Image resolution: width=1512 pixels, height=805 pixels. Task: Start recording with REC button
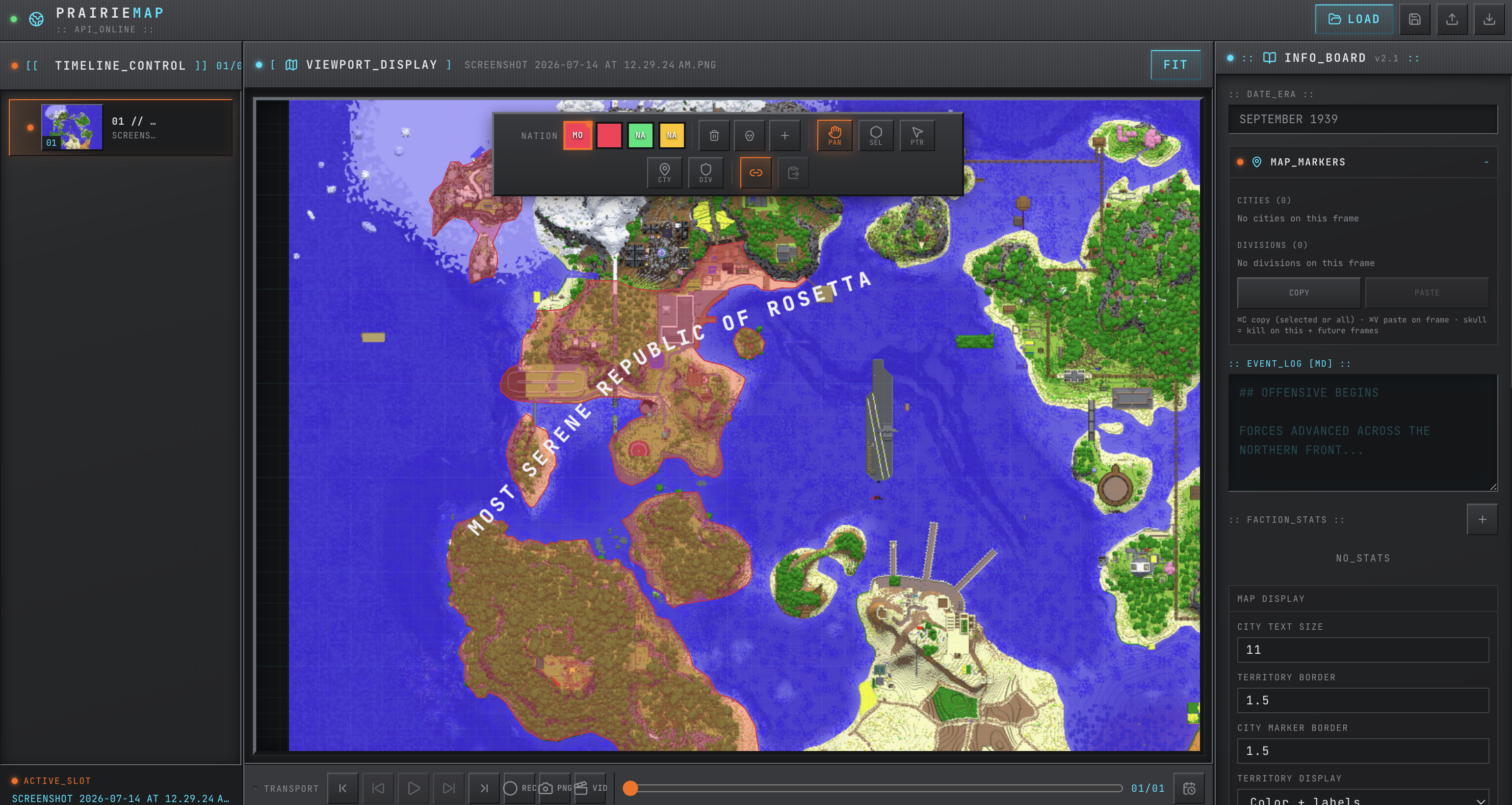pyautogui.click(x=520, y=788)
